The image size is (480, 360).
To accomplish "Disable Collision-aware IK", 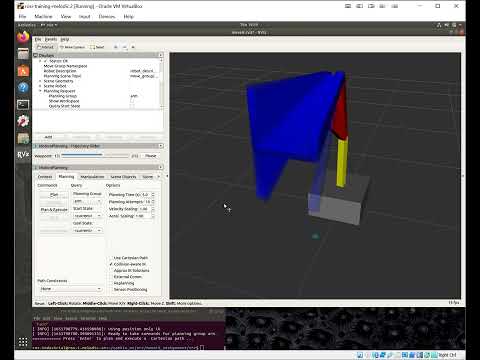I will click(x=111, y=264).
